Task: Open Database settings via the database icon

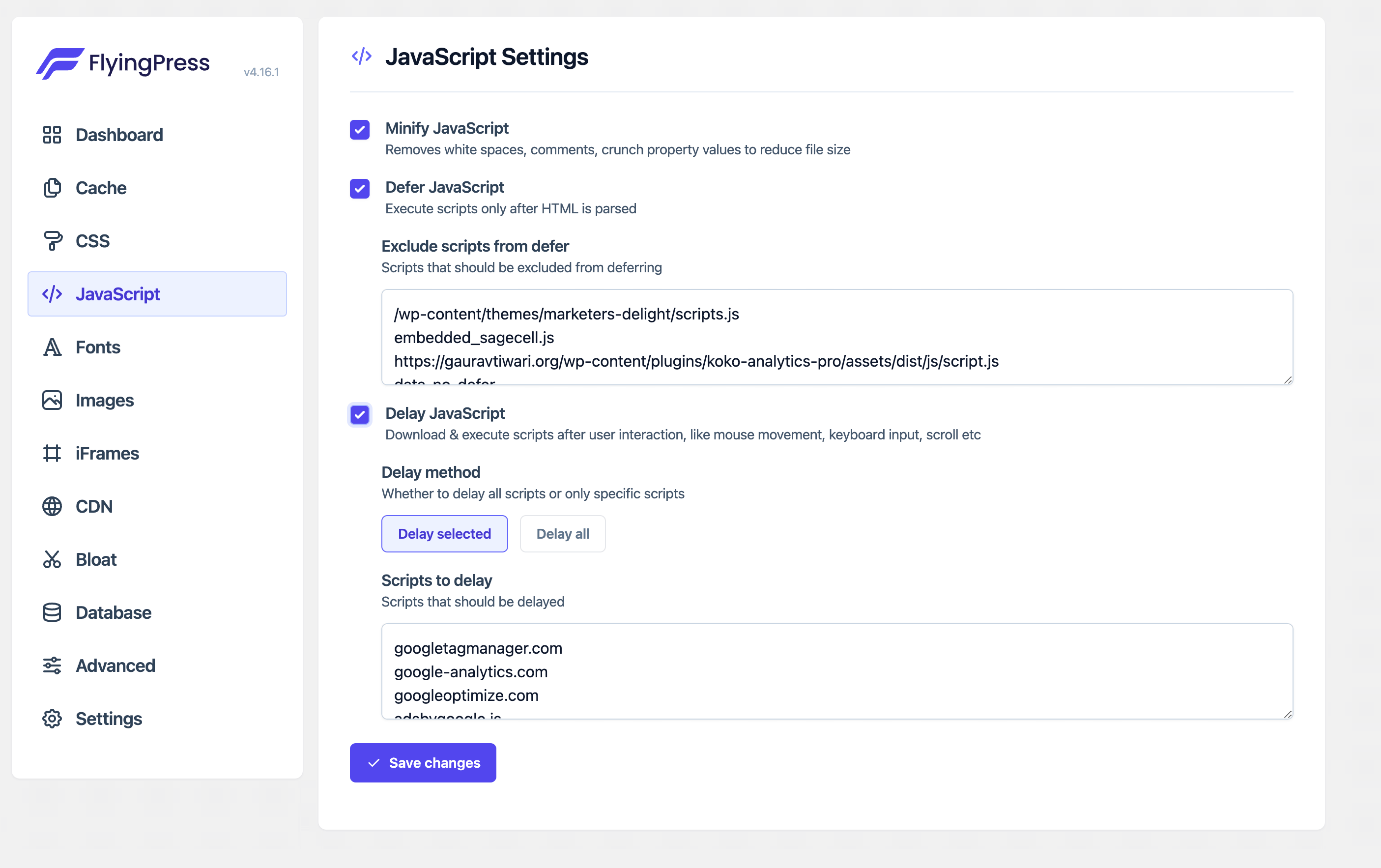Action: pyautogui.click(x=52, y=612)
